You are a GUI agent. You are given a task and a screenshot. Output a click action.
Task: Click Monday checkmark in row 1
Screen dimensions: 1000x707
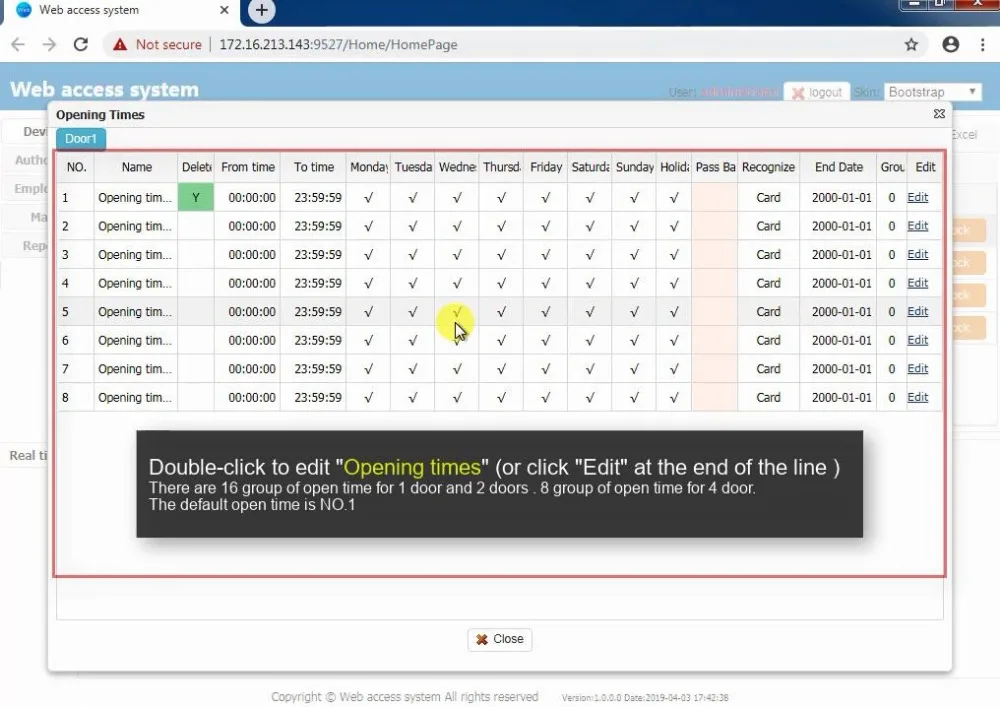point(369,198)
